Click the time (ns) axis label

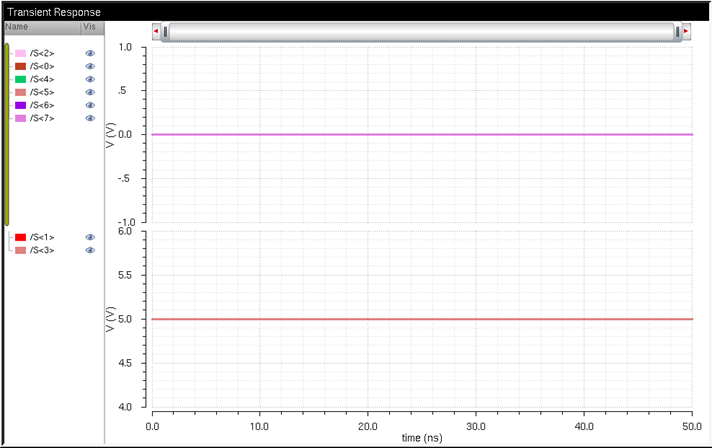(x=422, y=438)
